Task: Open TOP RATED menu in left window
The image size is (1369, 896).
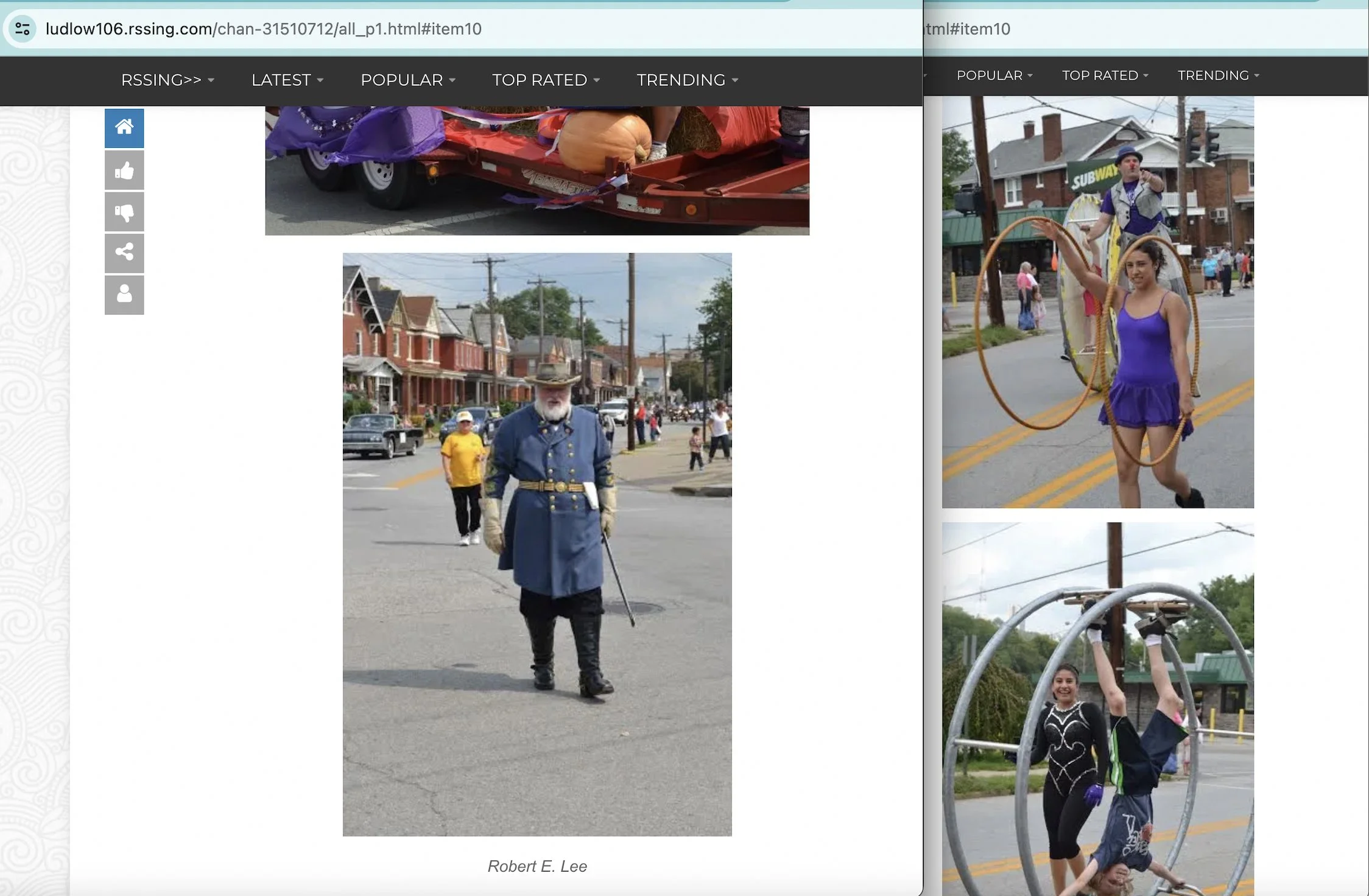Action: 546,80
